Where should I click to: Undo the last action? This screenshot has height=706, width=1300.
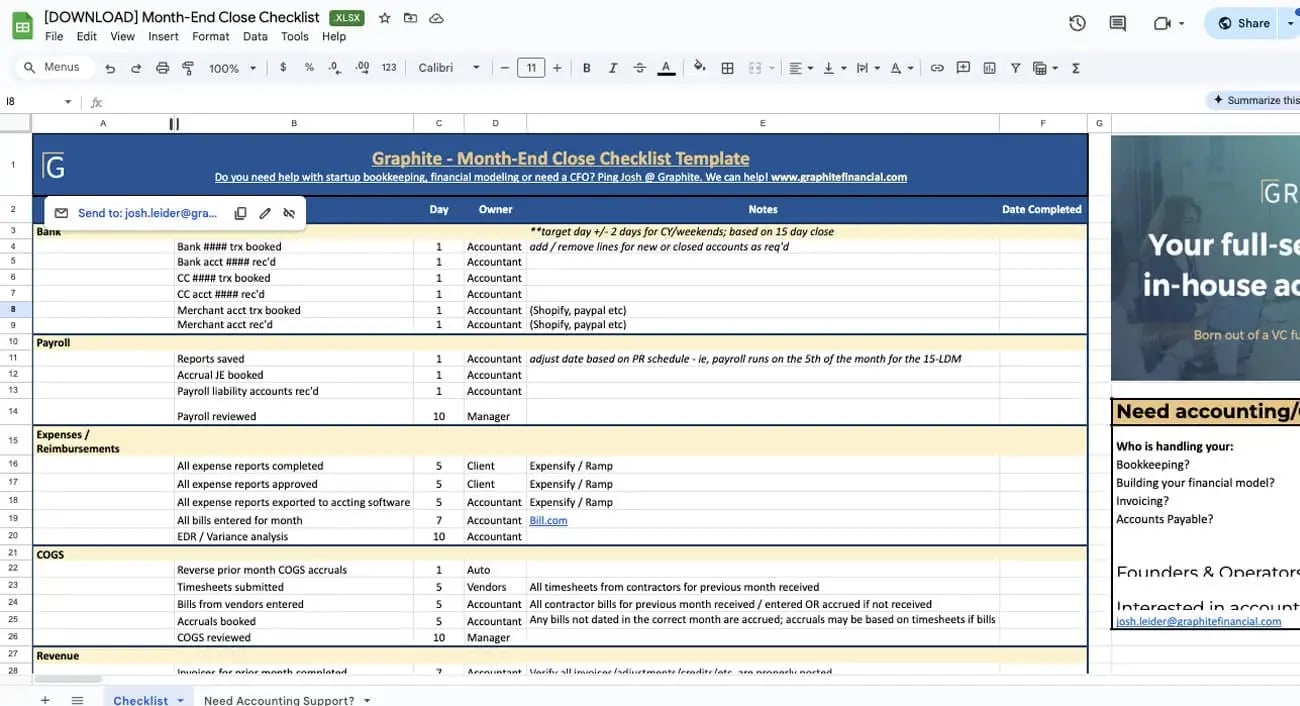[110, 68]
